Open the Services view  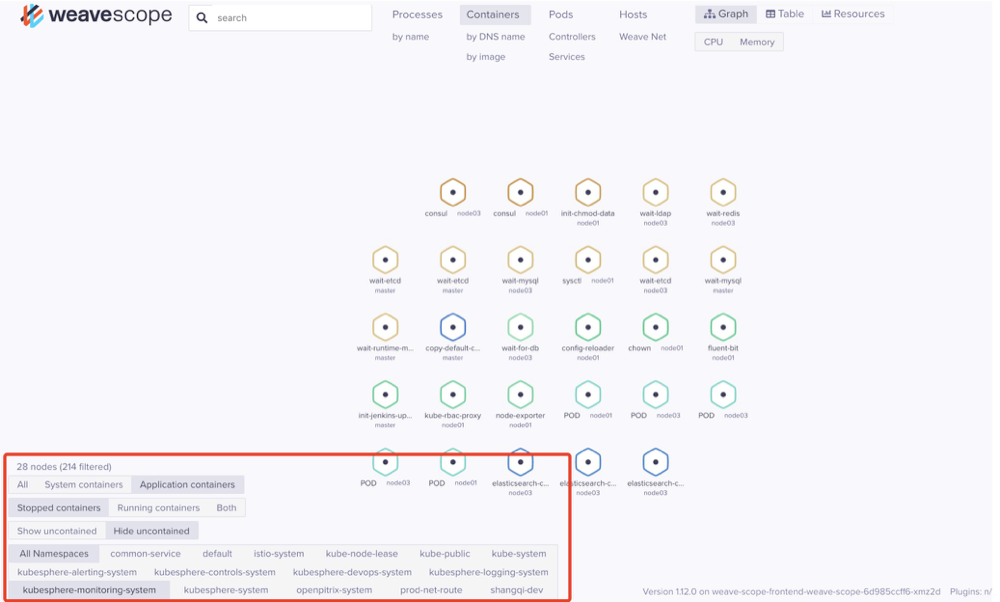(567, 57)
